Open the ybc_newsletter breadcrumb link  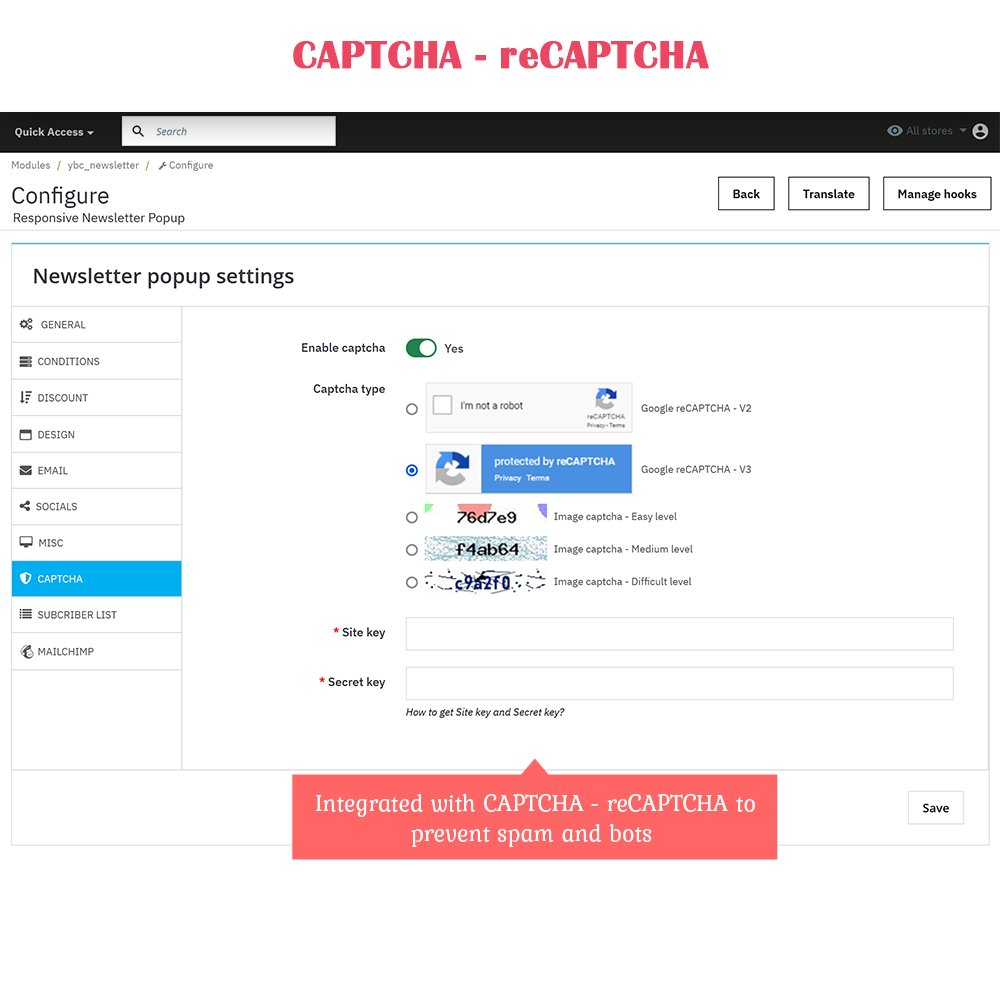tap(102, 165)
